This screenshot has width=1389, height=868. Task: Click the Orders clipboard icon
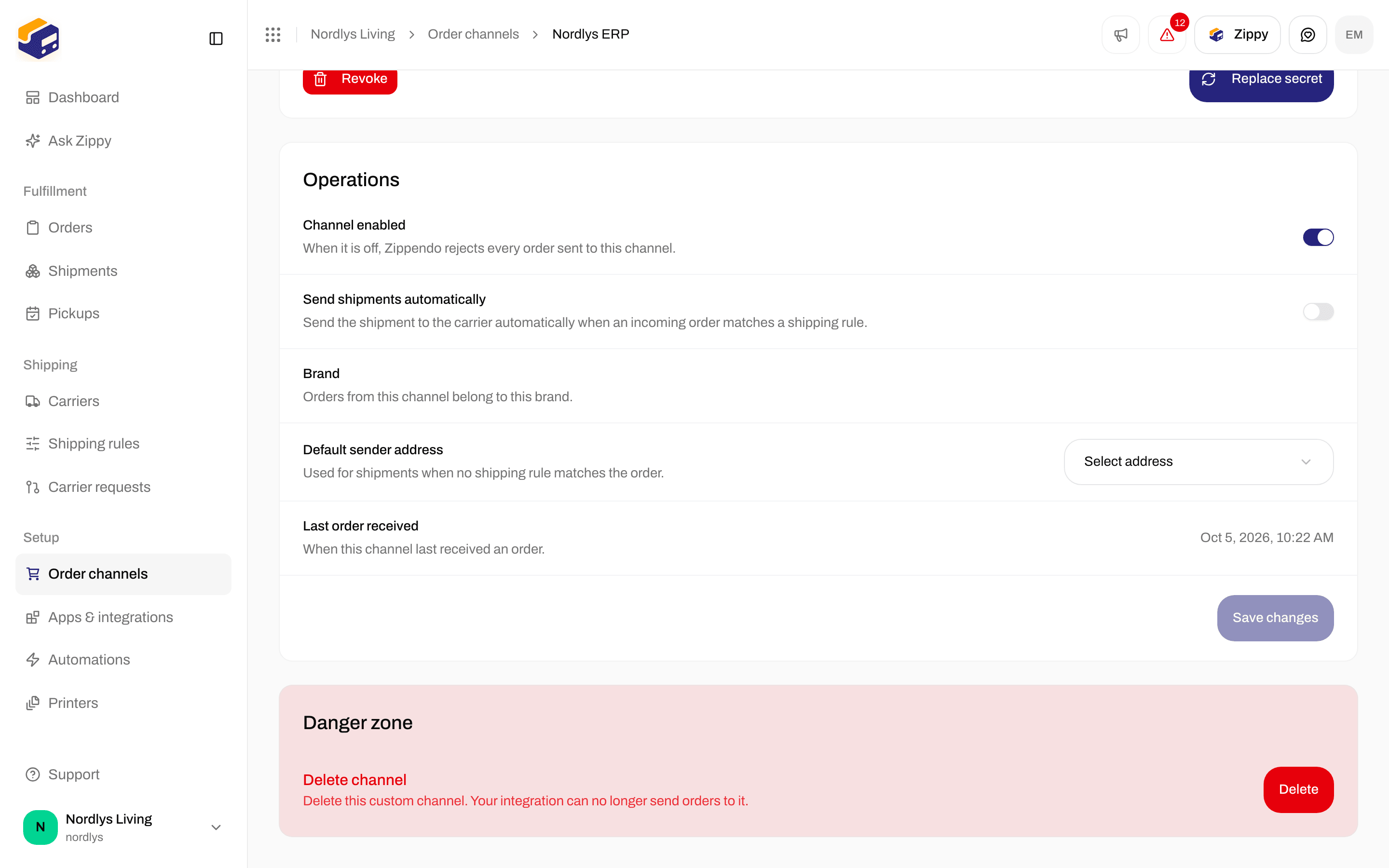click(x=33, y=228)
